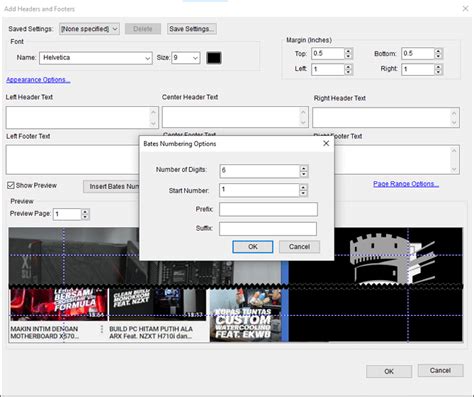Click the castle logo in the preview
The image size is (474, 397).
pos(392,258)
